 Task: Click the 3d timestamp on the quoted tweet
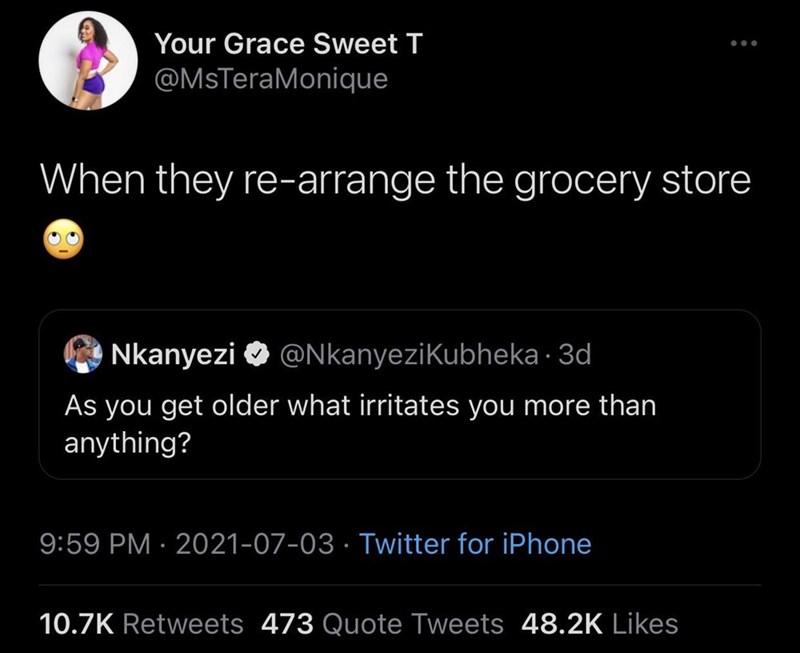coord(575,355)
